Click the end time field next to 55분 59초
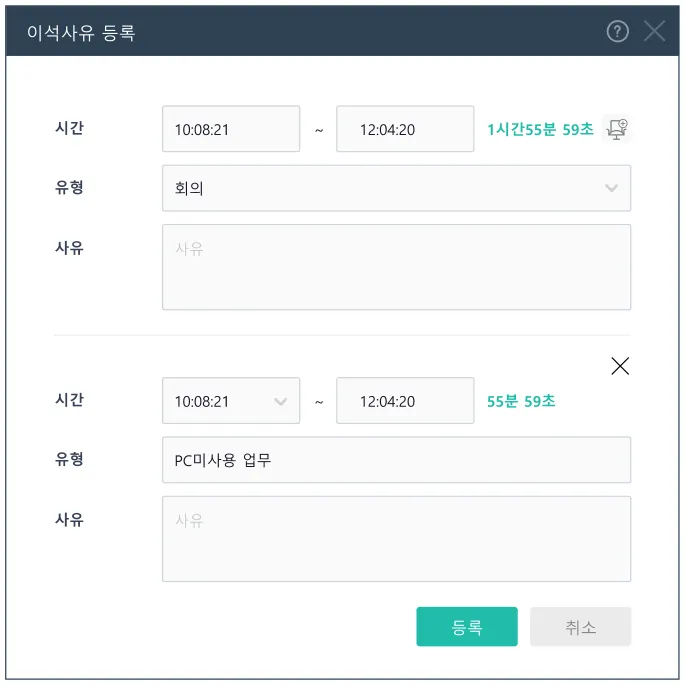 coord(405,401)
